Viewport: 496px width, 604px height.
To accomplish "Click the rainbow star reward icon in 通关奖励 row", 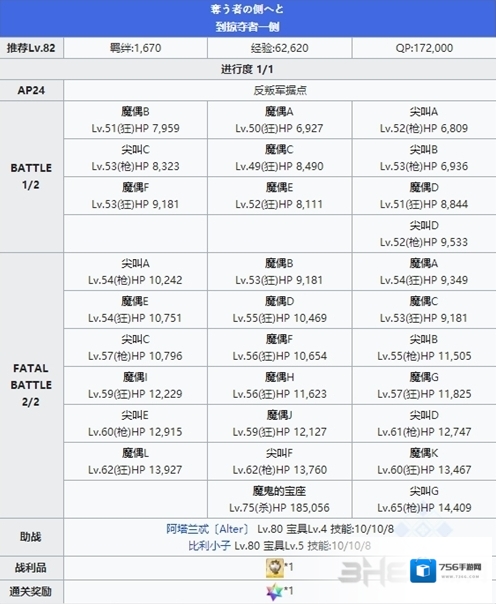I will (x=275, y=592).
